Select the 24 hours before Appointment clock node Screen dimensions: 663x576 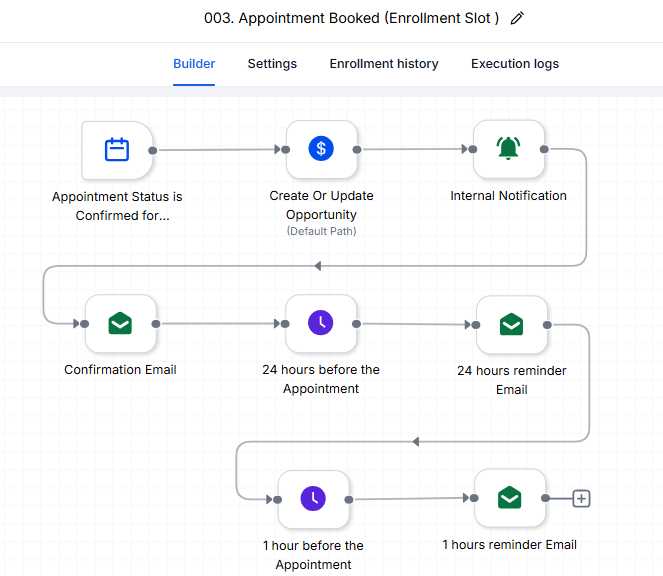coord(321,324)
